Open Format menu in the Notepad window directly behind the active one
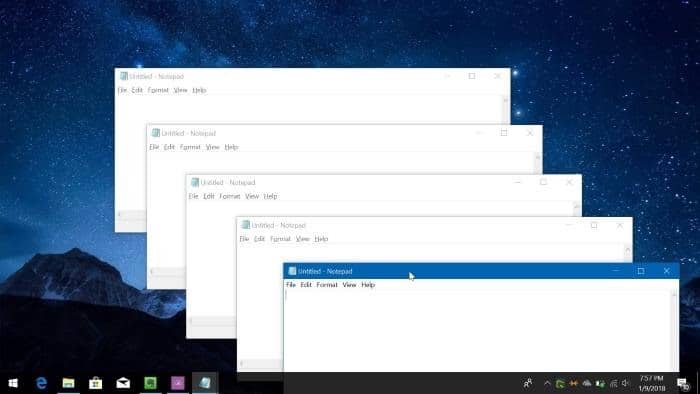The image size is (700, 394). coord(280,239)
